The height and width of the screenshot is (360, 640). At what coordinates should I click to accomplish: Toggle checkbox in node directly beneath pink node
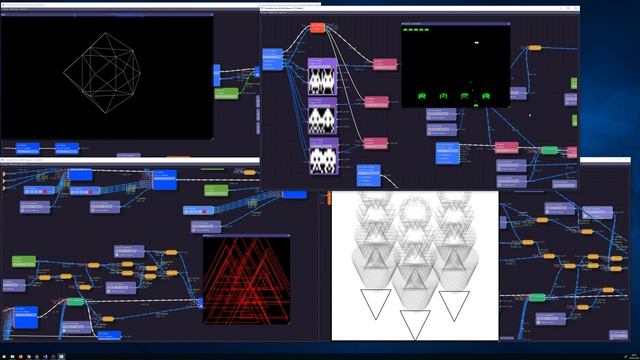(500, 169)
